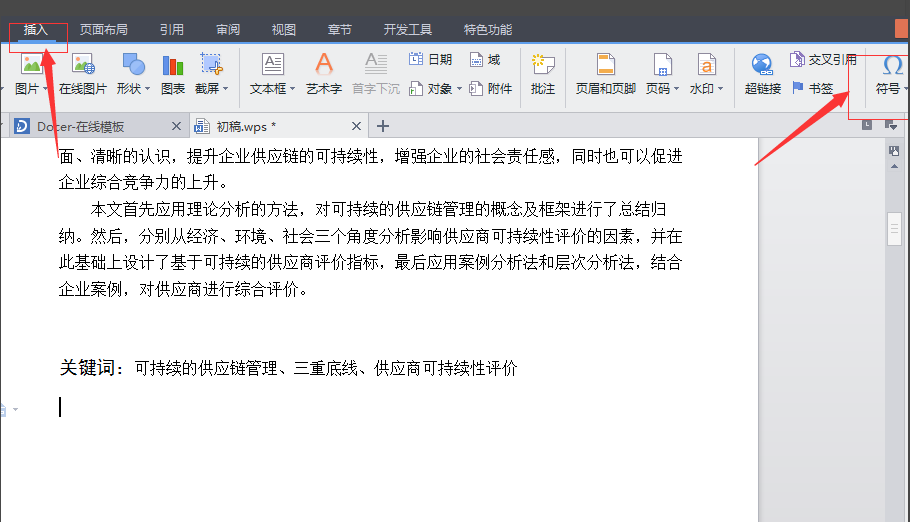The width and height of the screenshot is (910, 522).
Task: Click the 形状 shapes icon
Action: 133,64
